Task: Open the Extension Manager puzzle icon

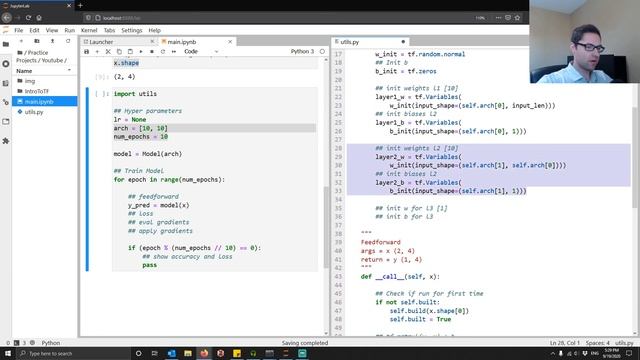Action: [6, 141]
